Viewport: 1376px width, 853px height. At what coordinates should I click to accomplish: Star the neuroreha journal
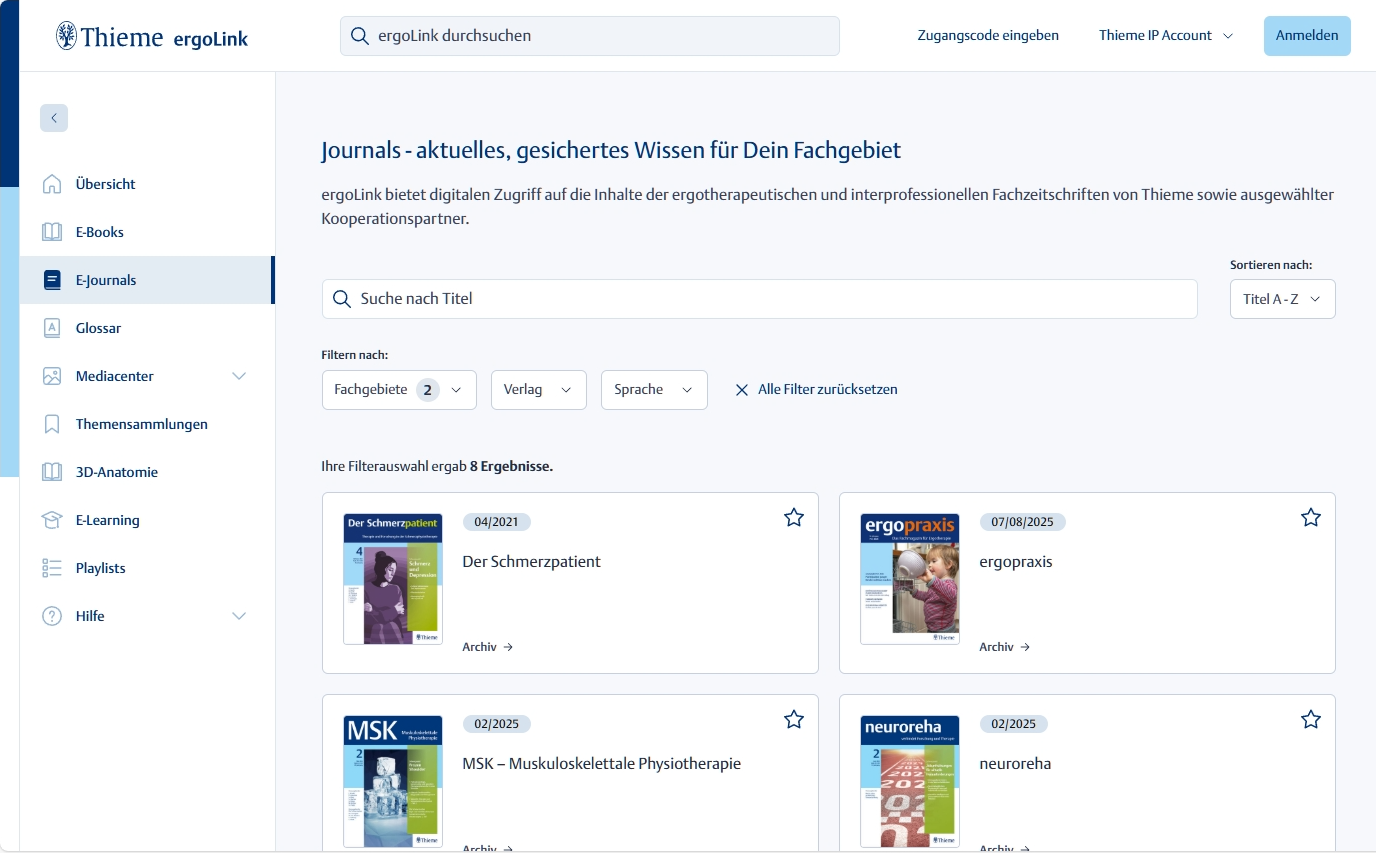[1311, 719]
